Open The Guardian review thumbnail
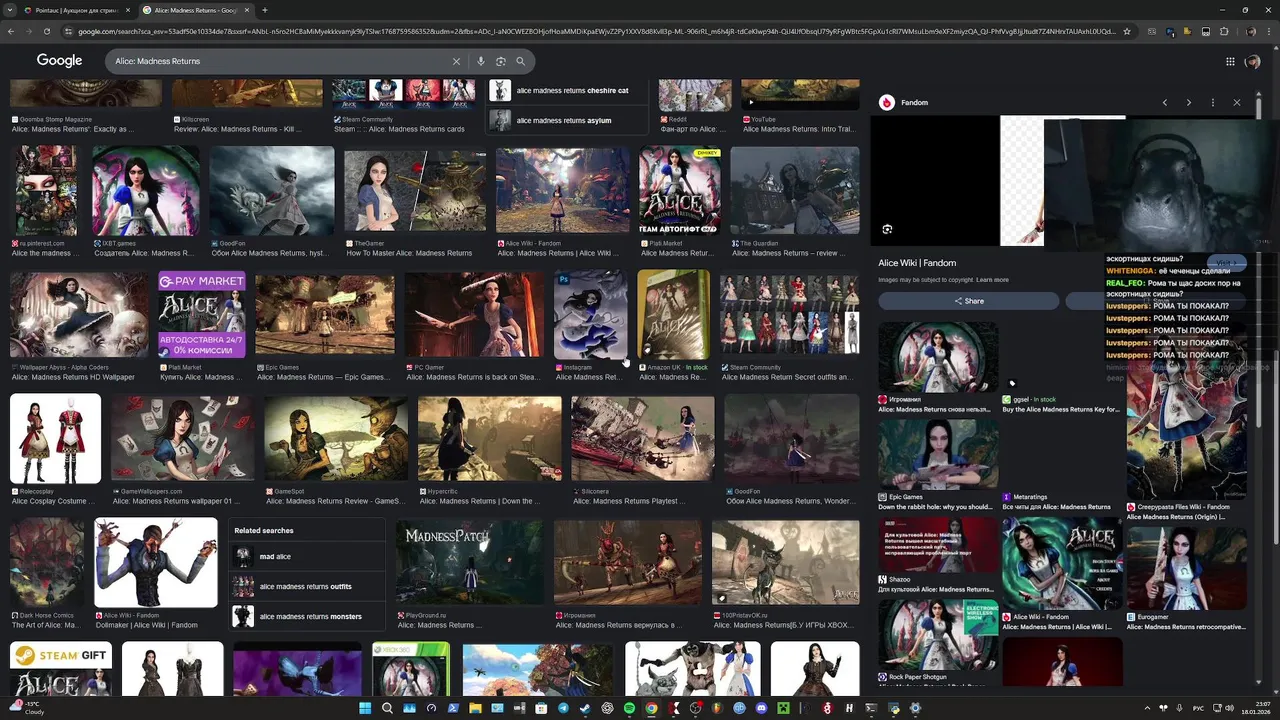This screenshot has width=1280, height=720. pos(794,191)
